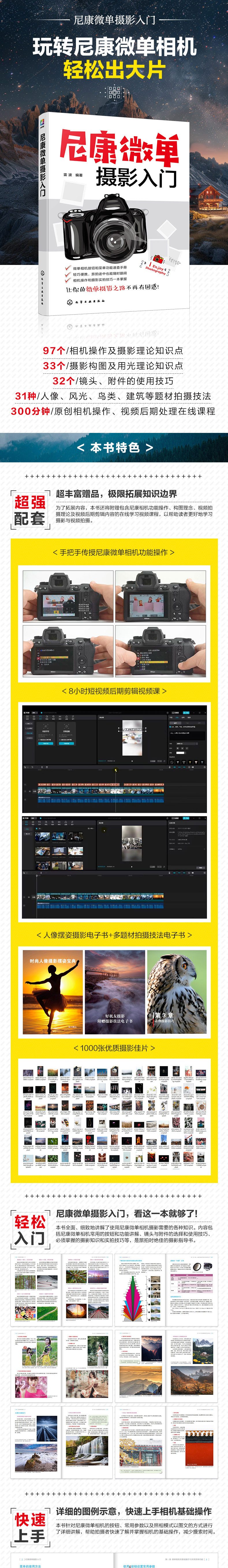Open the seascape long-exposure e-book cover
The width and height of the screenshot is (228, 1568).
point(115,992)
